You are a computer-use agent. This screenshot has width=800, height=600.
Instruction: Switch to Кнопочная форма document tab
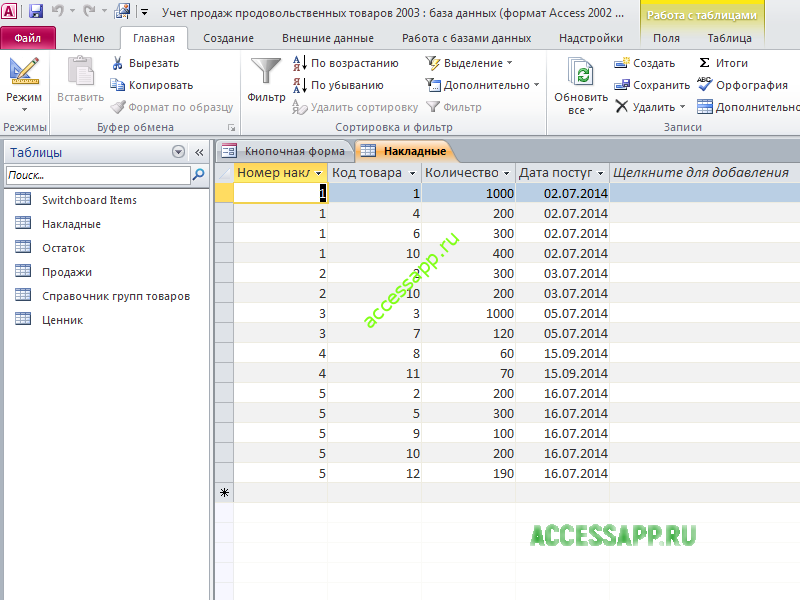(284, 151)
